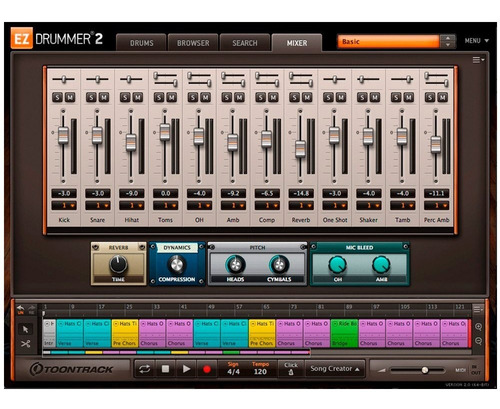Mute the Kick channel

click(70, 97)
